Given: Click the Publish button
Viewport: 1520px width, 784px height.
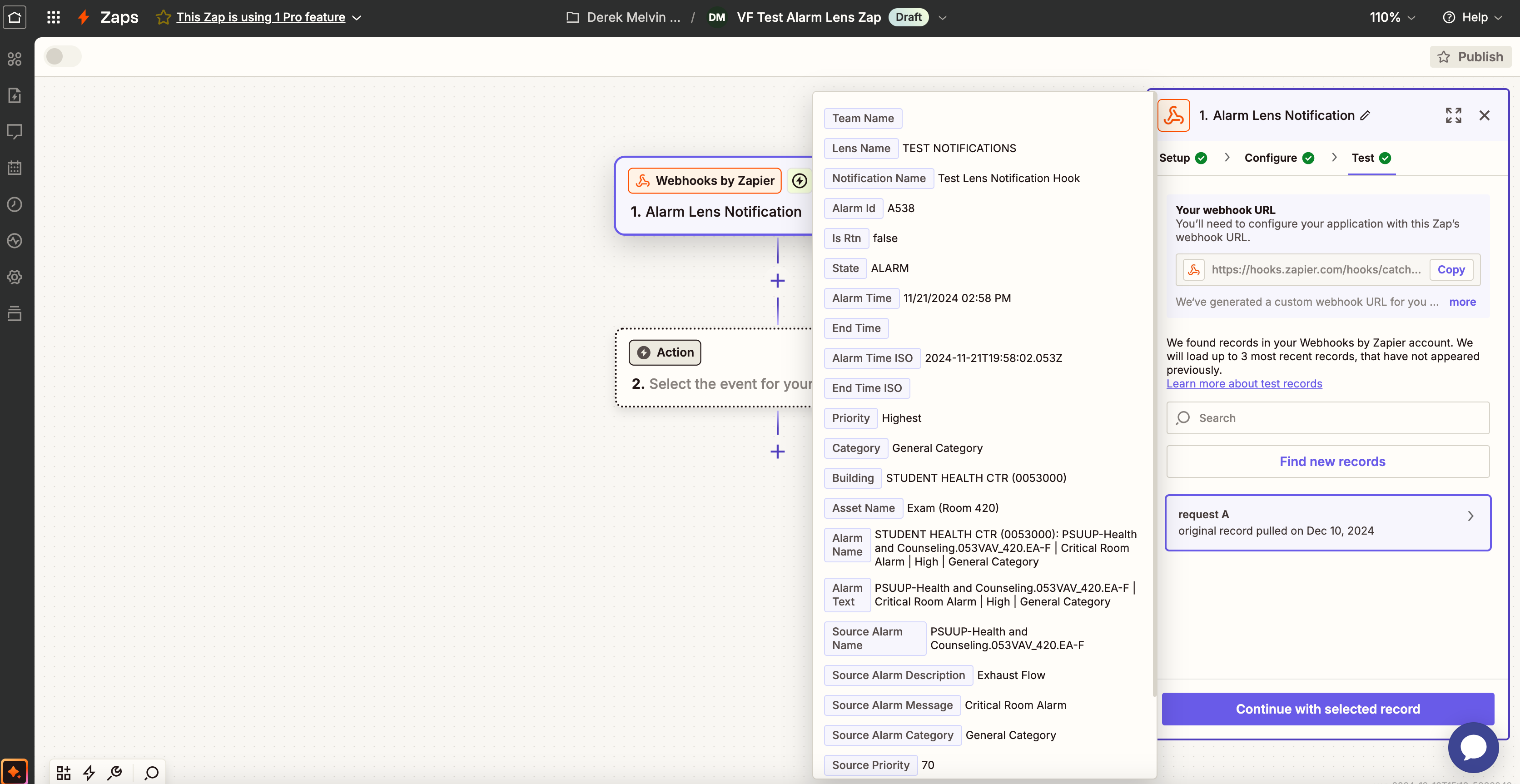Looking at the screenshot, I should pos(1470,56).
